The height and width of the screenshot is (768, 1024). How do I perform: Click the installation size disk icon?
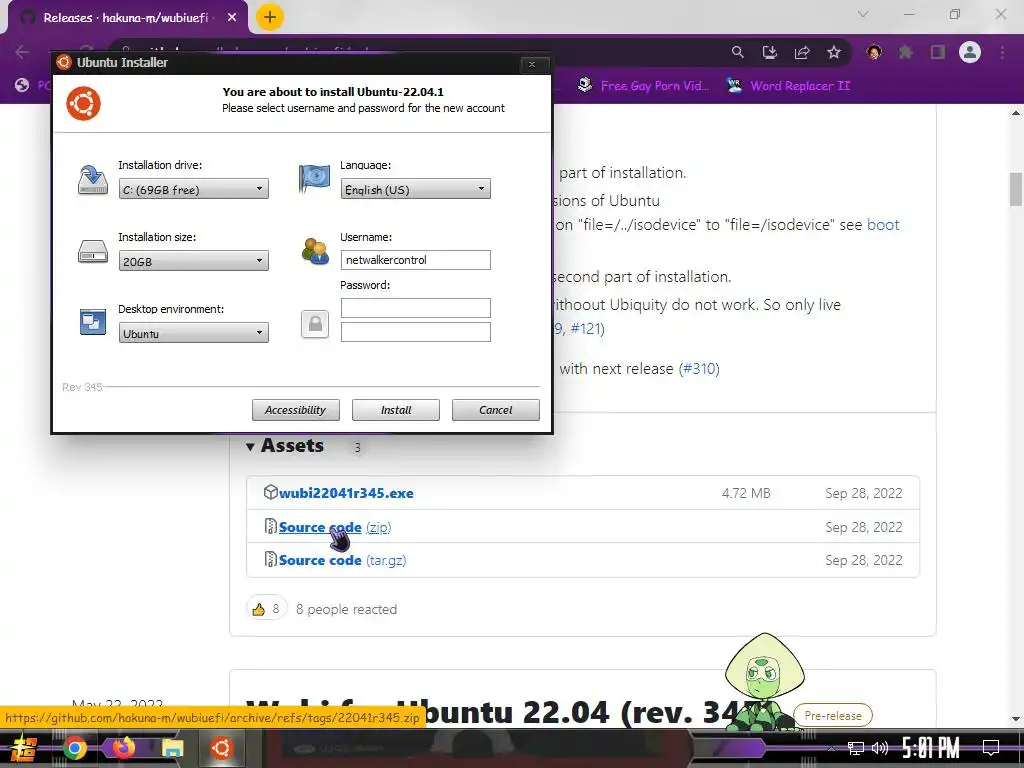(x=93, y=251)
